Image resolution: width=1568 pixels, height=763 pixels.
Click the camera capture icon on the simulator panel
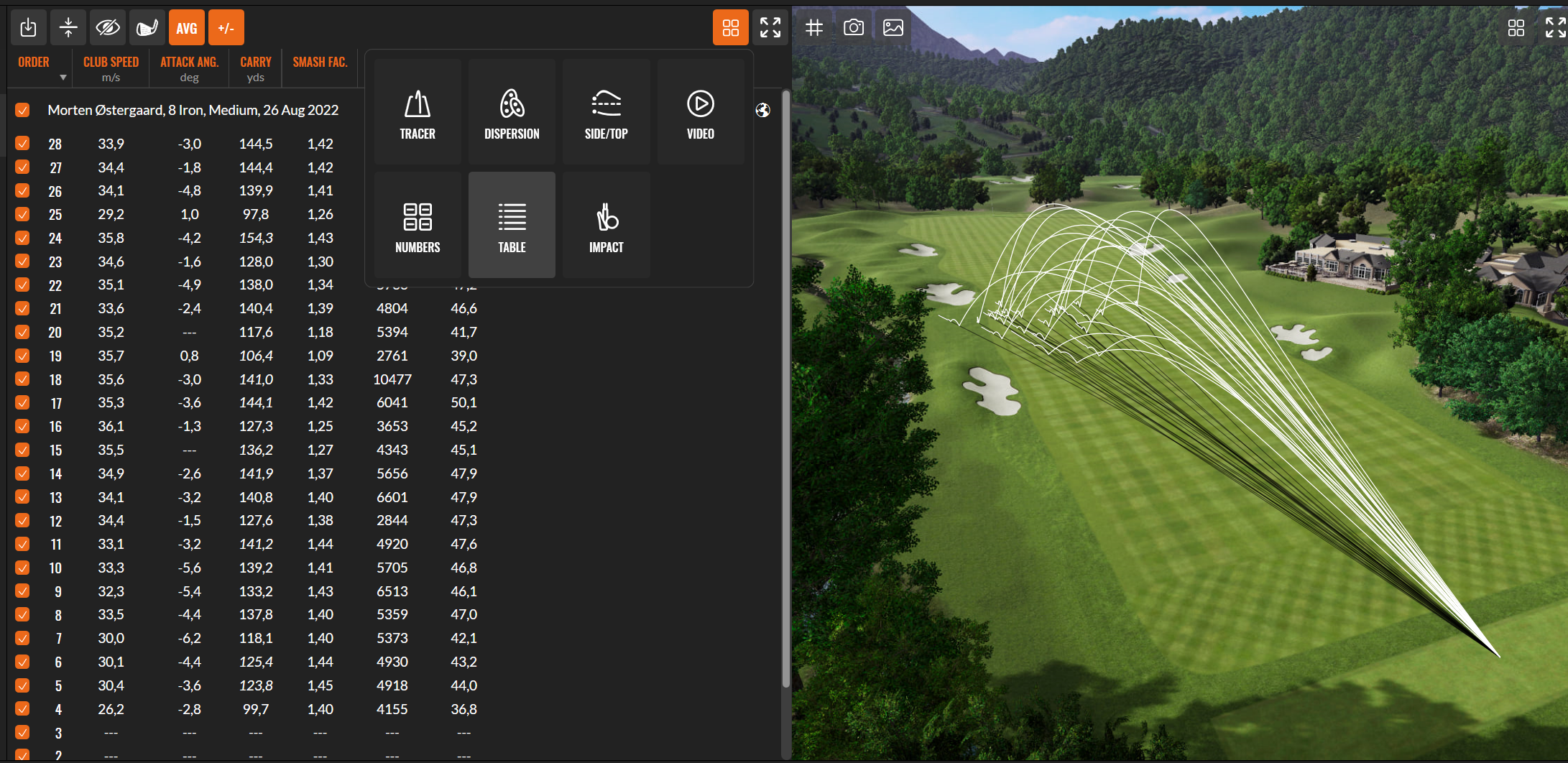pos(853,27)
